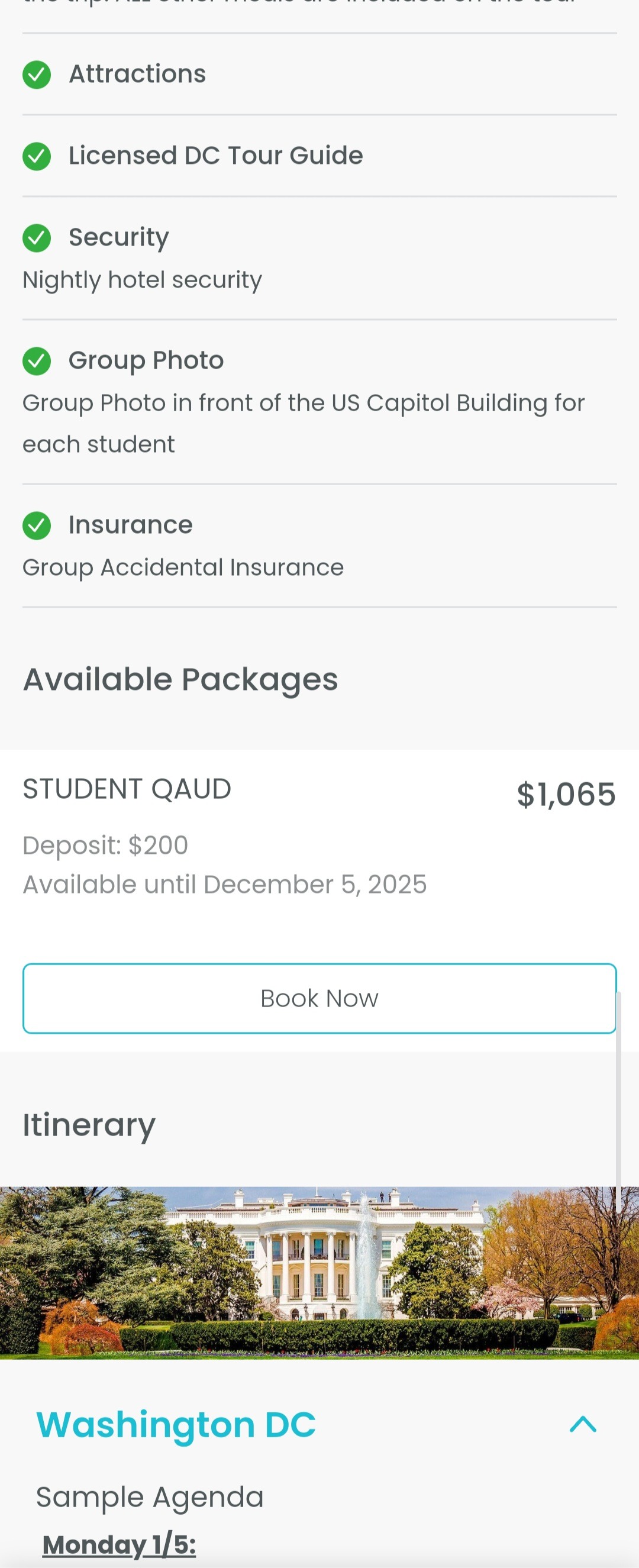The height and width of the screenshot is (1568, 639).
Task: Click the Group Accidental Insurance text
Action: 183,567
